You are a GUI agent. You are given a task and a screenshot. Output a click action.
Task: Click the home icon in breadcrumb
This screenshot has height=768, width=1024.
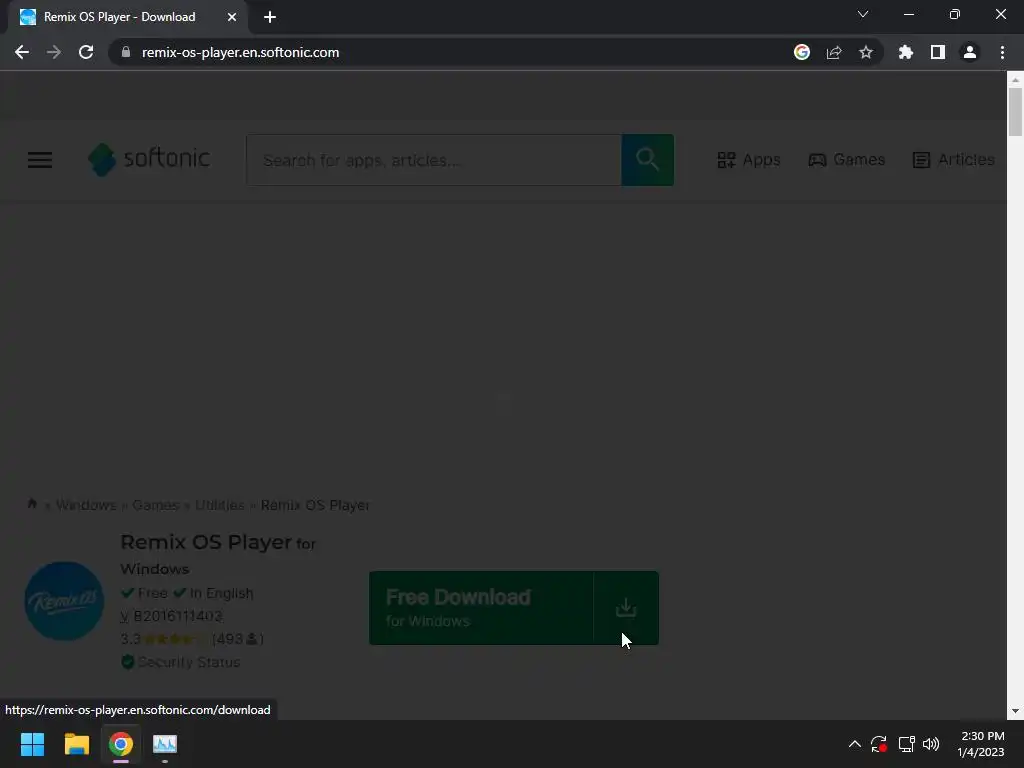tap(32, 504)
